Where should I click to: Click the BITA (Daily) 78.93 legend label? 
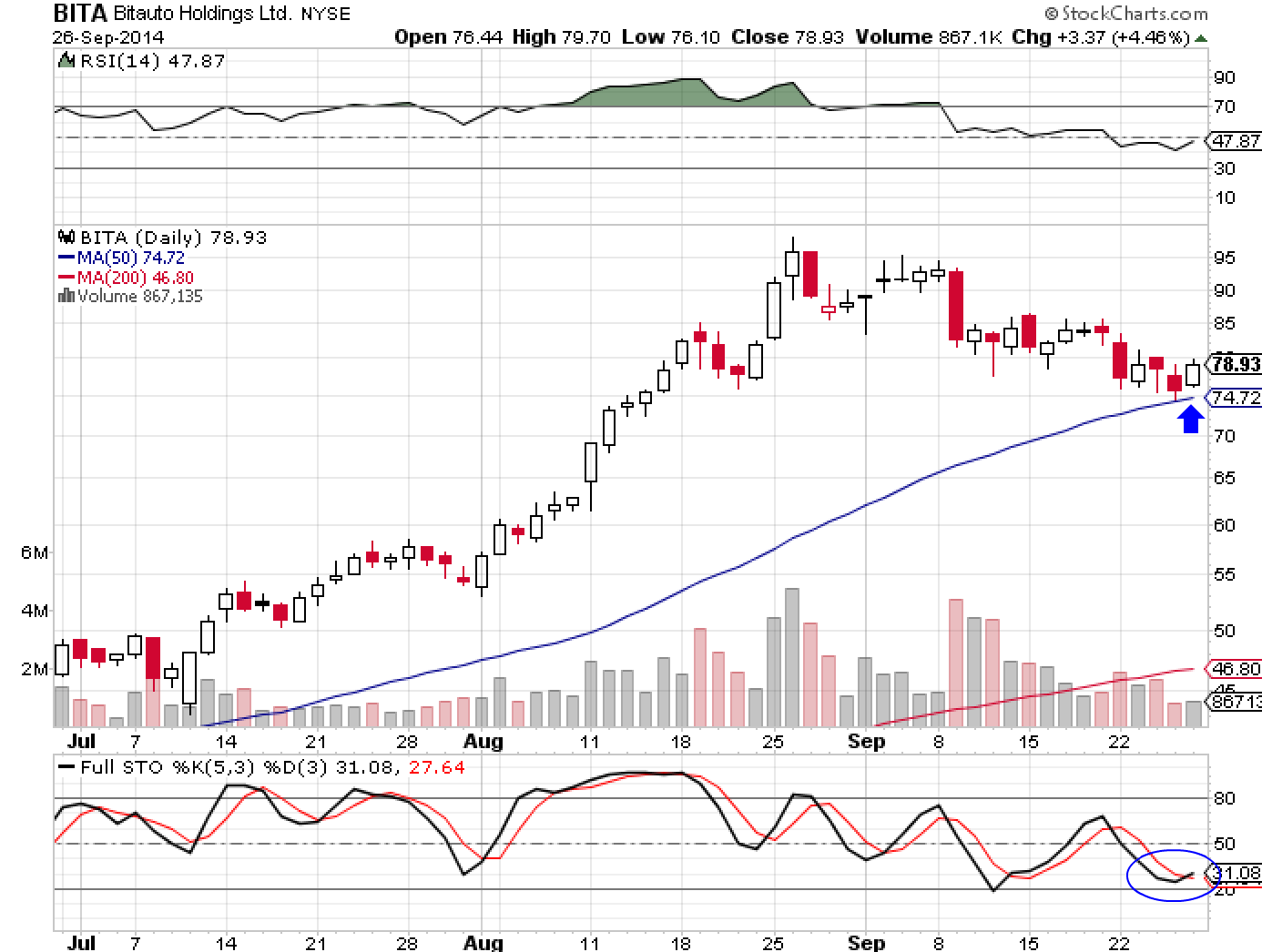click(172, 238)
